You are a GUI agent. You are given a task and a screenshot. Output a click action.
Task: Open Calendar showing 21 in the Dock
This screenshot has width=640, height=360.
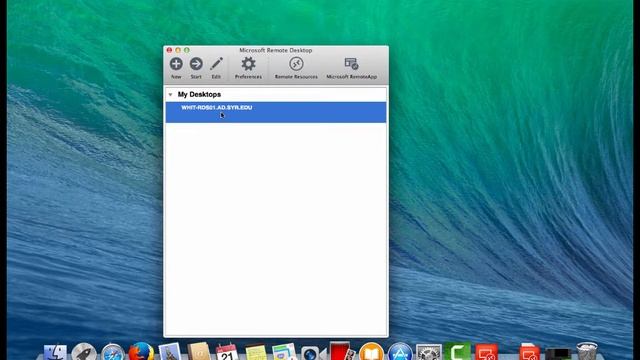pyautogui.click(x=227, y=352)
